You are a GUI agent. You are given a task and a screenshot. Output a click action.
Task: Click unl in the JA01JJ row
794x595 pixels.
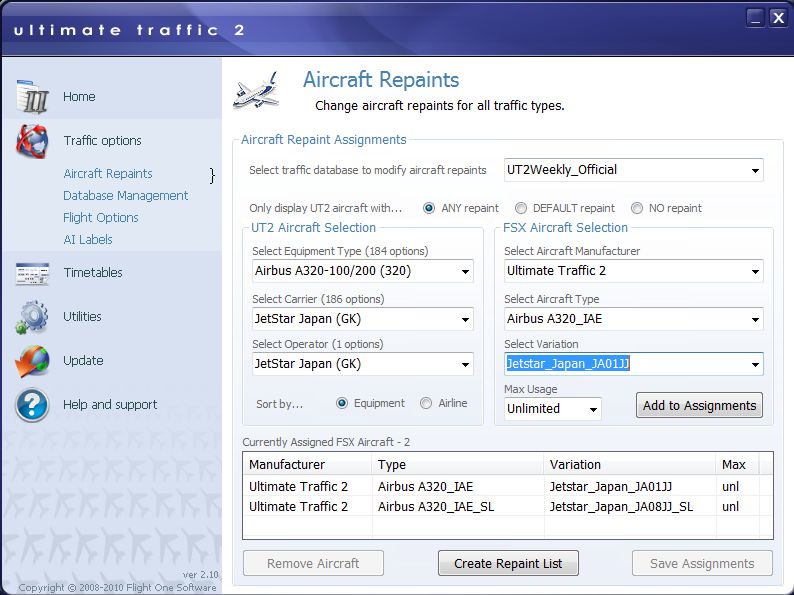pyautogui.click(x=730, y=487)
